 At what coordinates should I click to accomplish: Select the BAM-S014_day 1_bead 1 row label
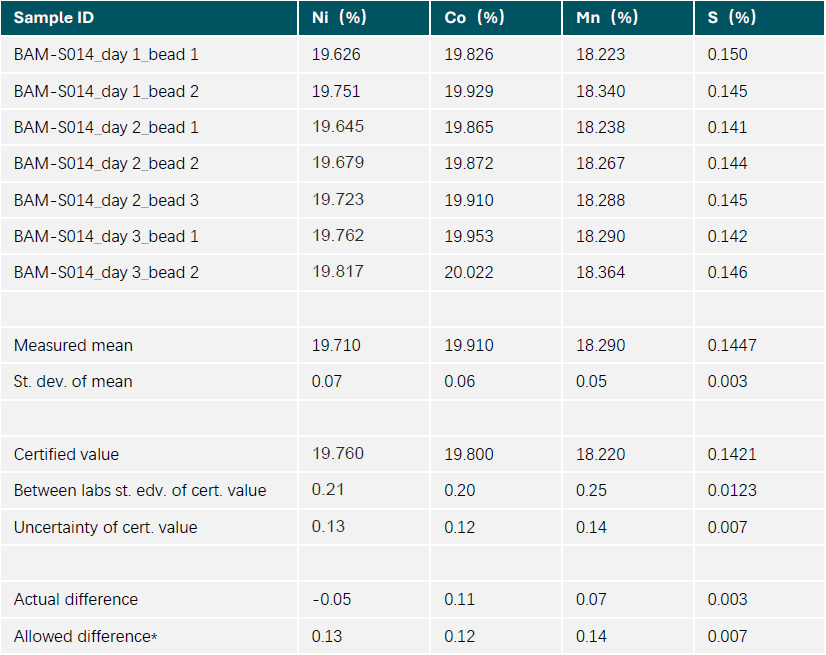click(x=106, y=55)
